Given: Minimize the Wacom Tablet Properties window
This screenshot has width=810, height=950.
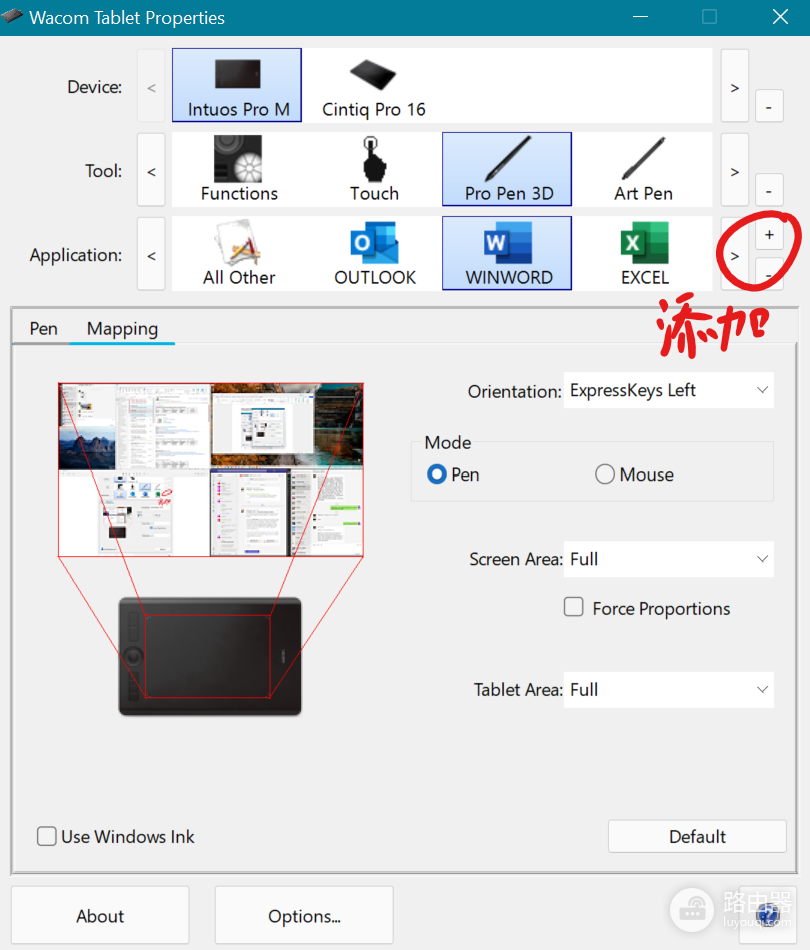Looking at the screenshot, I should coord(640,17).
